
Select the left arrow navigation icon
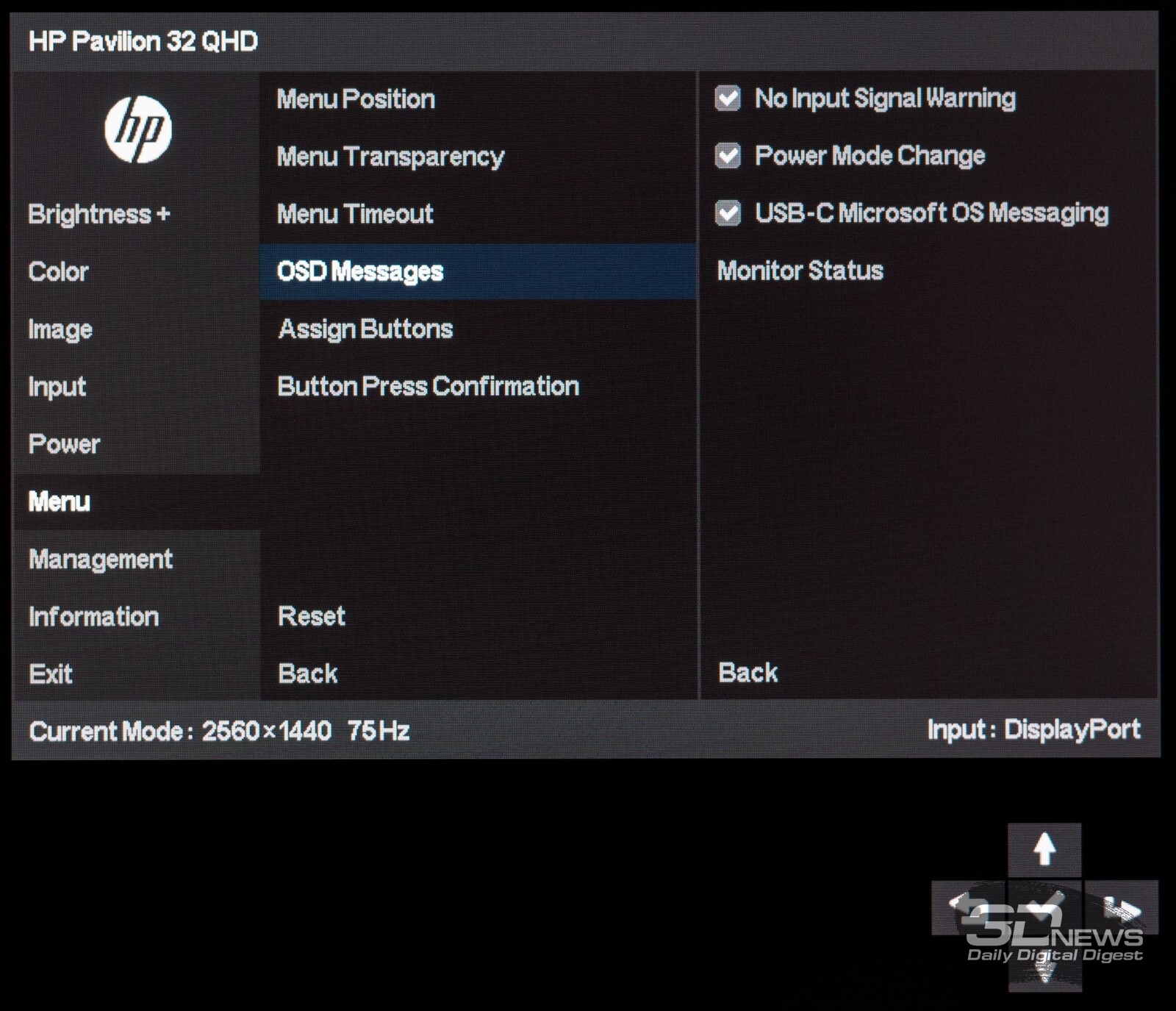pos(968,907)
